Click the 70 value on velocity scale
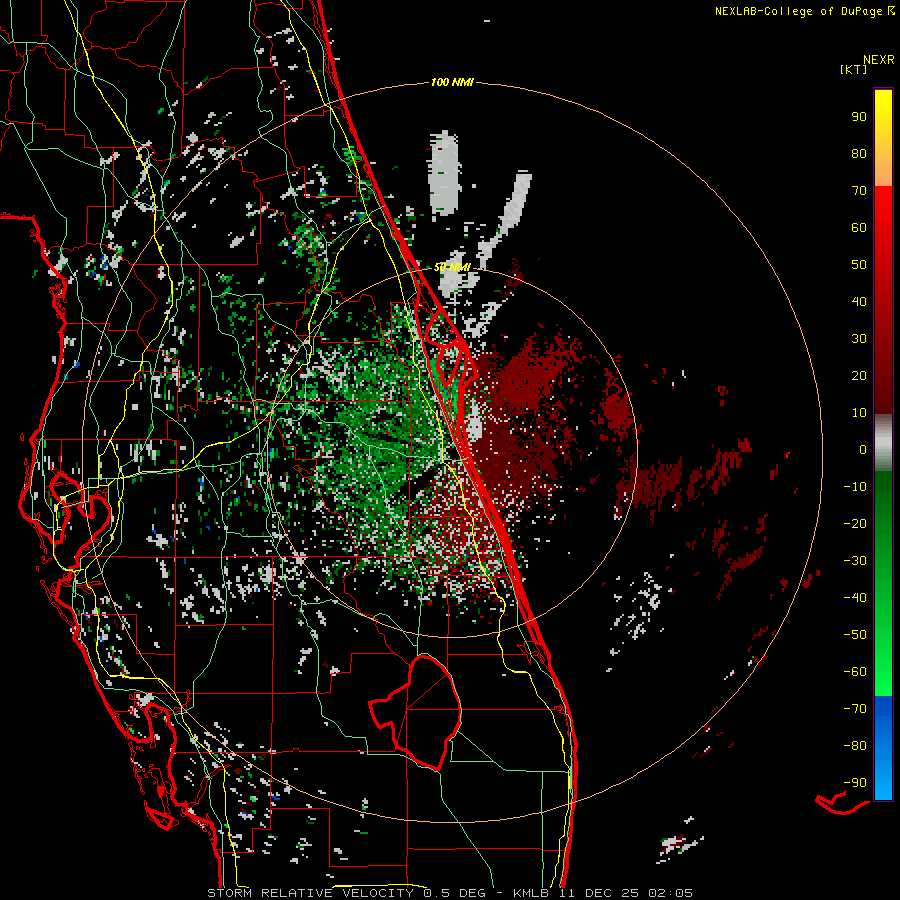900x900 pixels. pos(859,191)
